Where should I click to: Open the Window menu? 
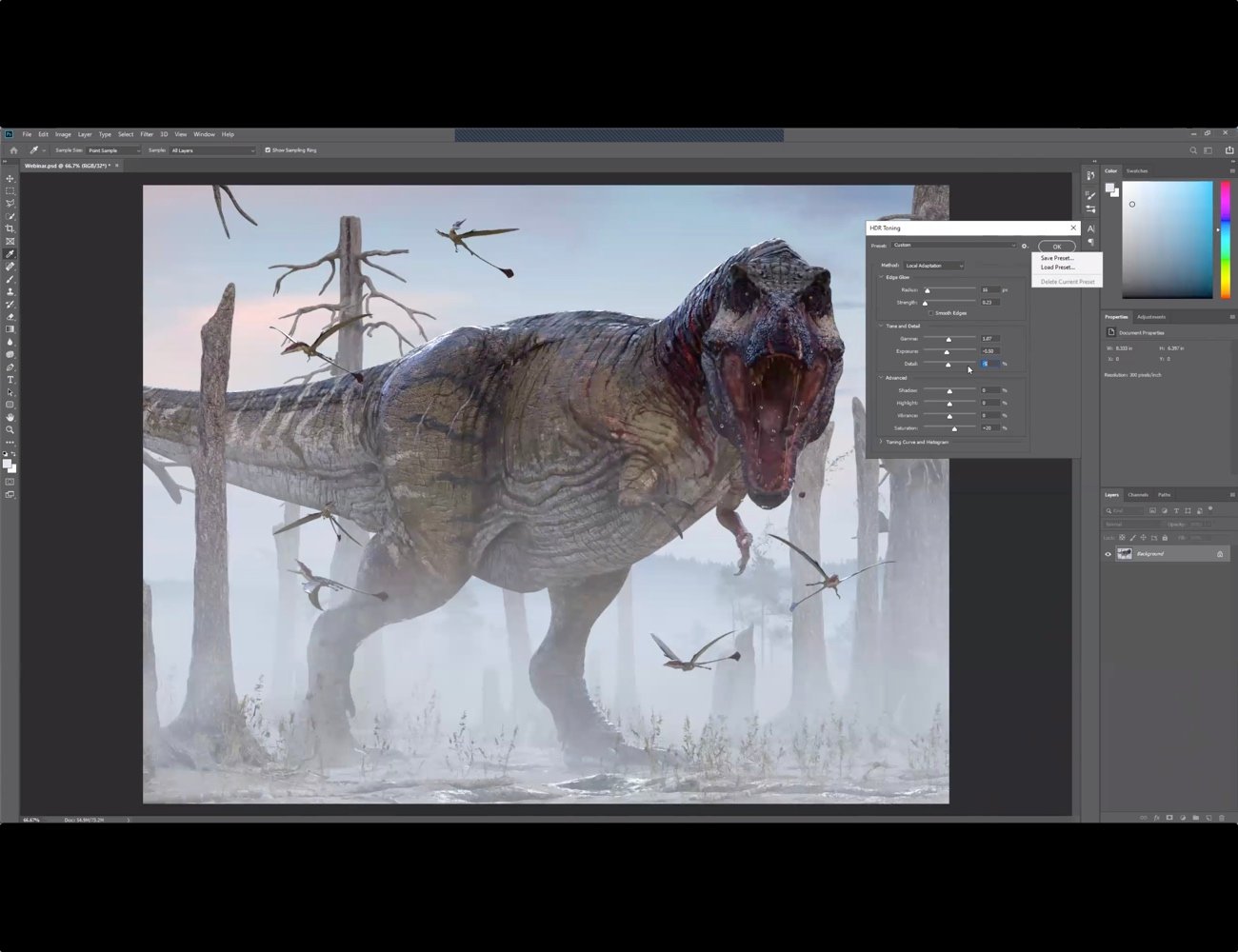click(204, 134)
